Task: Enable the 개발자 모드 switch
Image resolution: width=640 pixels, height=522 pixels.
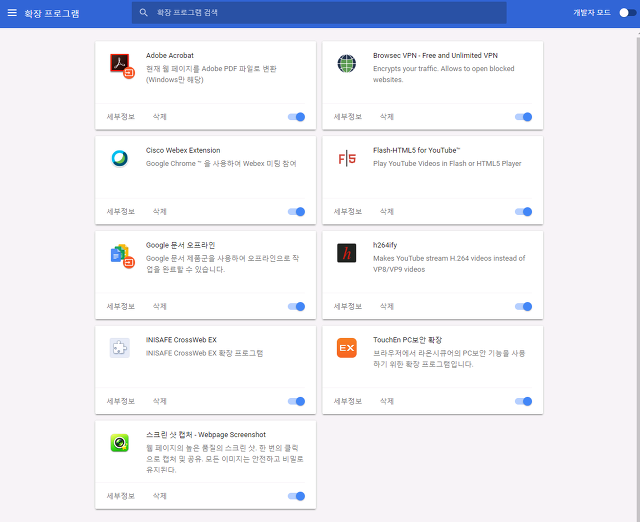Action: [627, 13]
